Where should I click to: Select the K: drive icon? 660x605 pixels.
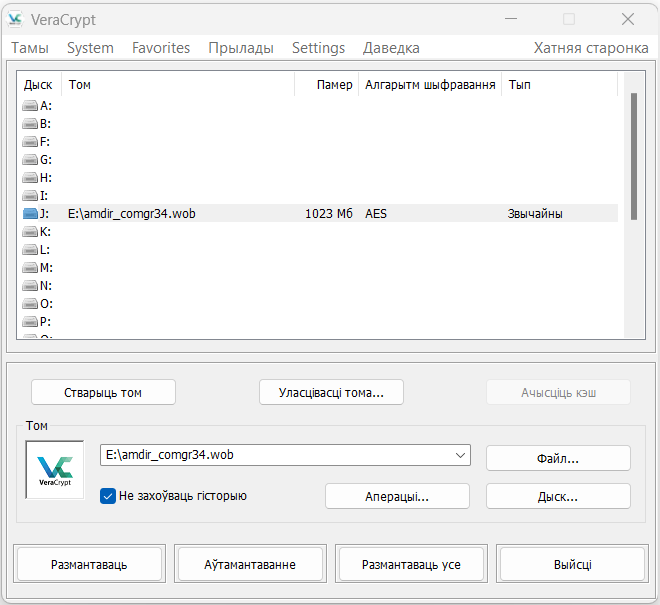point(30,232)
